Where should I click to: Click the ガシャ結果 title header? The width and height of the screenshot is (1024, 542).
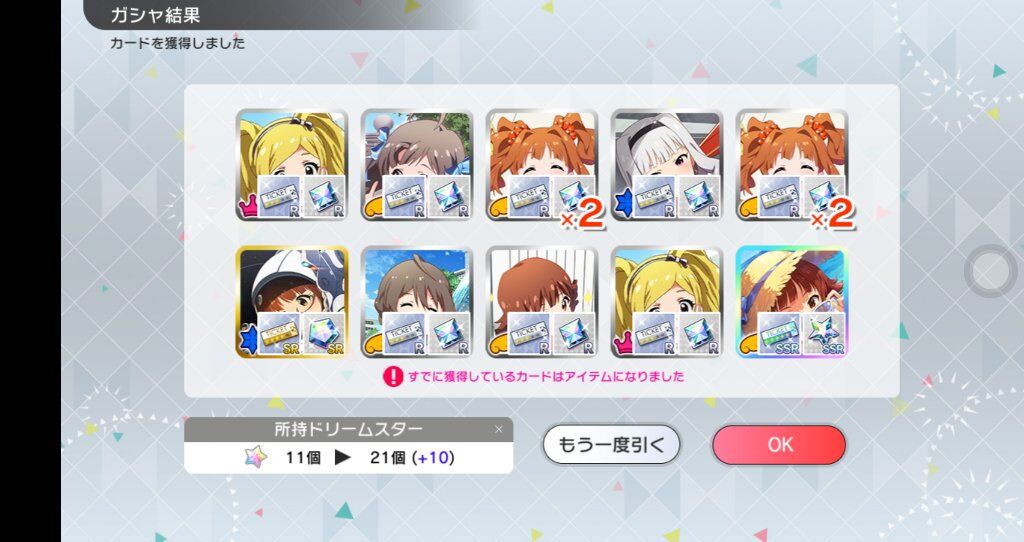(155, 14)
